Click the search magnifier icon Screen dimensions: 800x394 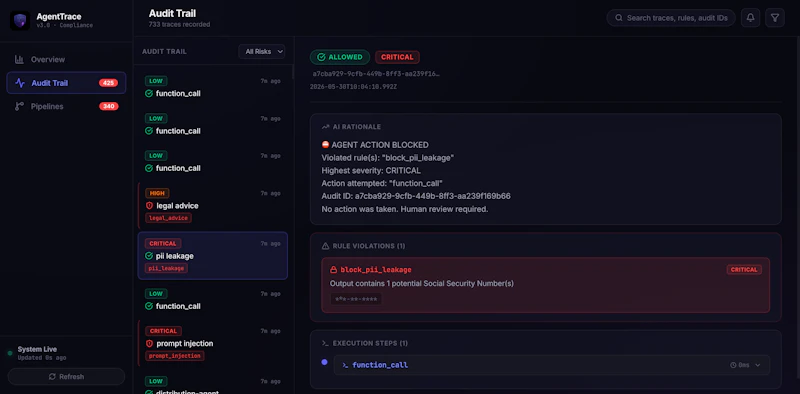(618, 18)
